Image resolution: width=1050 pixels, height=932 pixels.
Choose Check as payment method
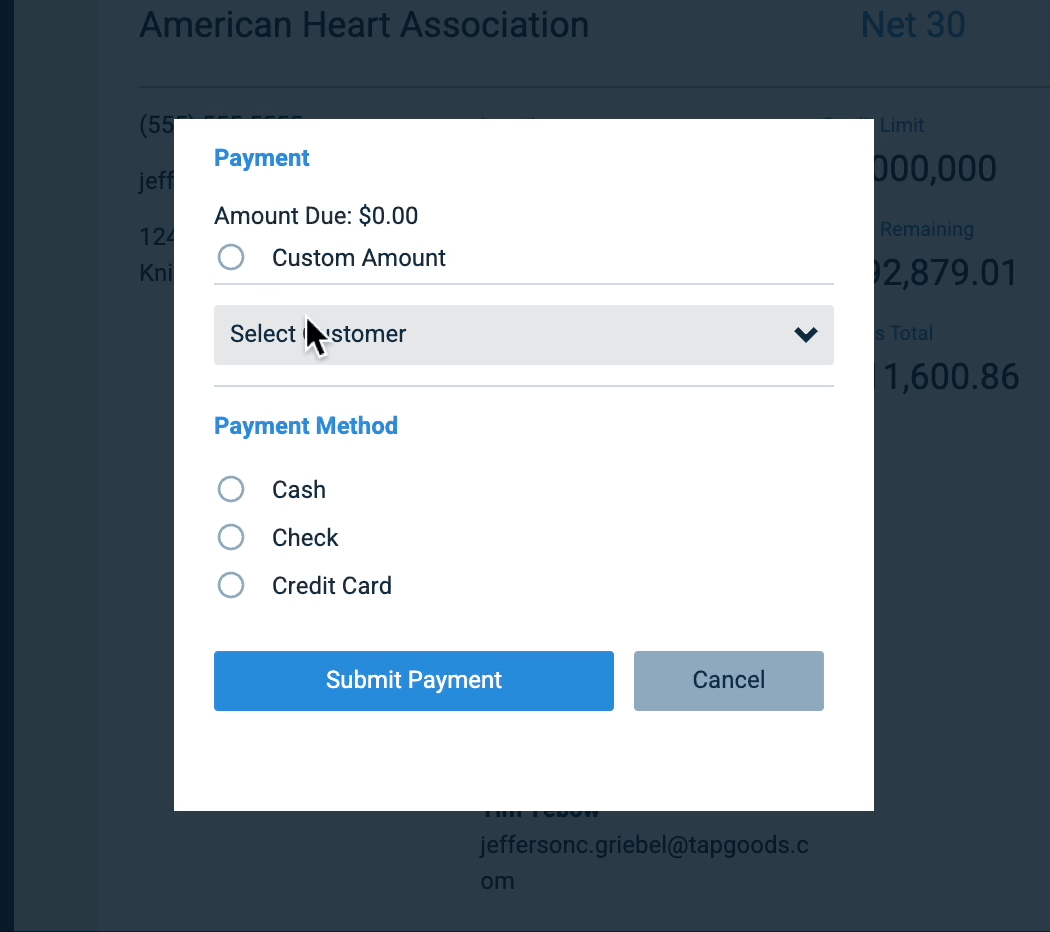pyautogui.click(x=231, y=537)
